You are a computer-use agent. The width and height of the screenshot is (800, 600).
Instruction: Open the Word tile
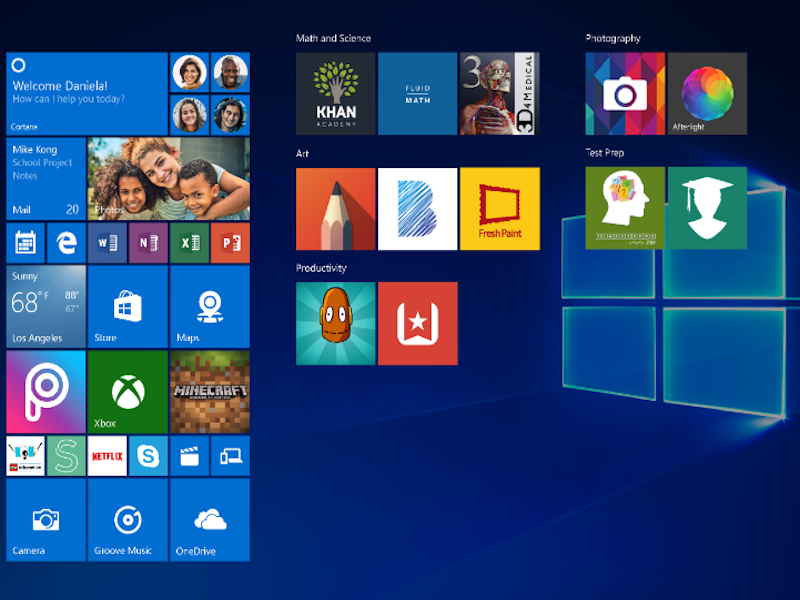tap(107, 243)
